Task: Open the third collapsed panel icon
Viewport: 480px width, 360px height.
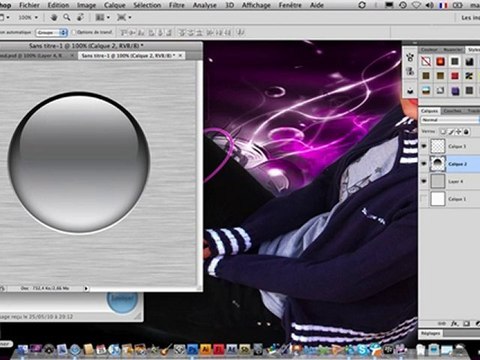Action: pyautogui.click(x=410, y=90)
